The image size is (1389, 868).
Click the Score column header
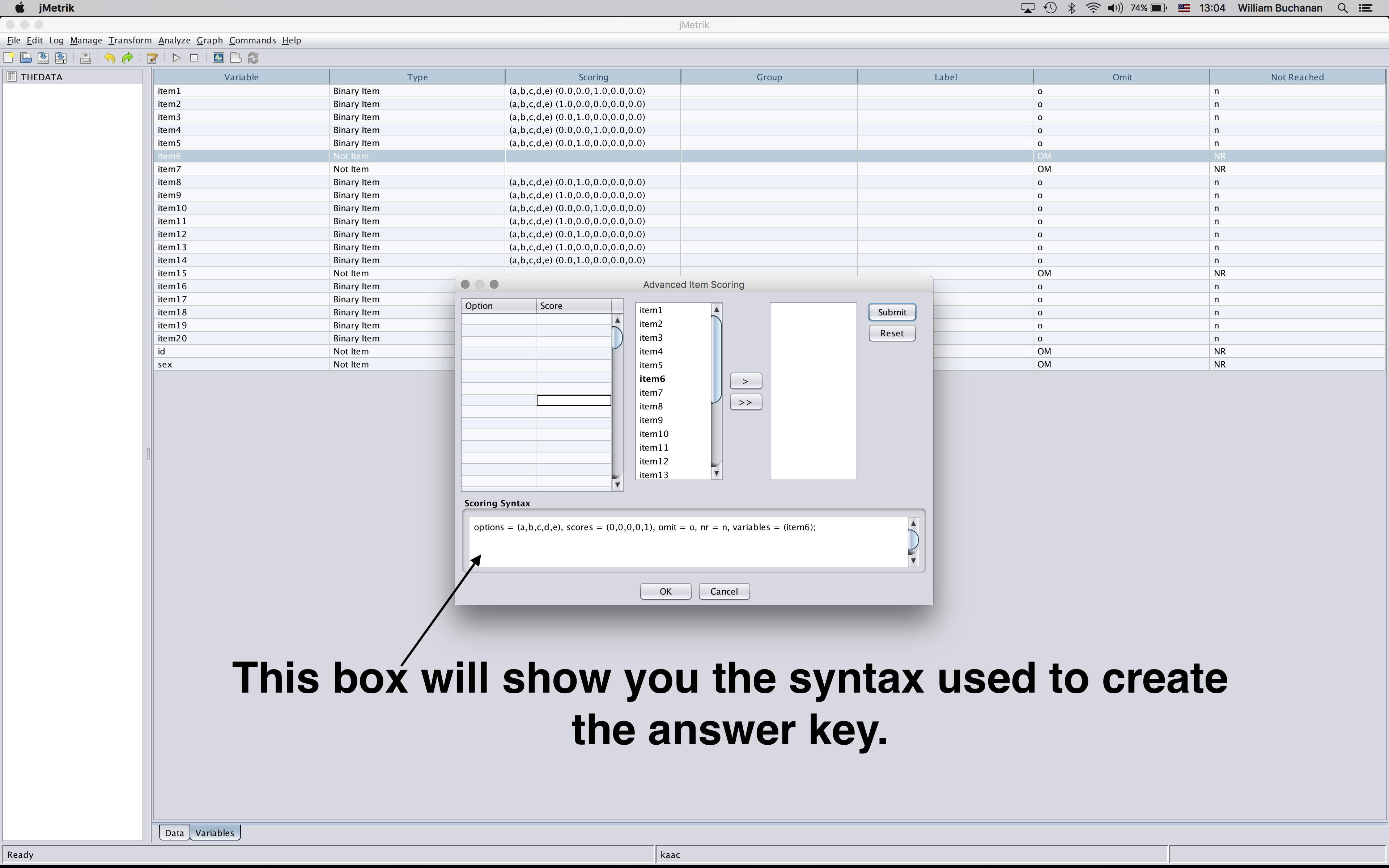click(574, 306)
